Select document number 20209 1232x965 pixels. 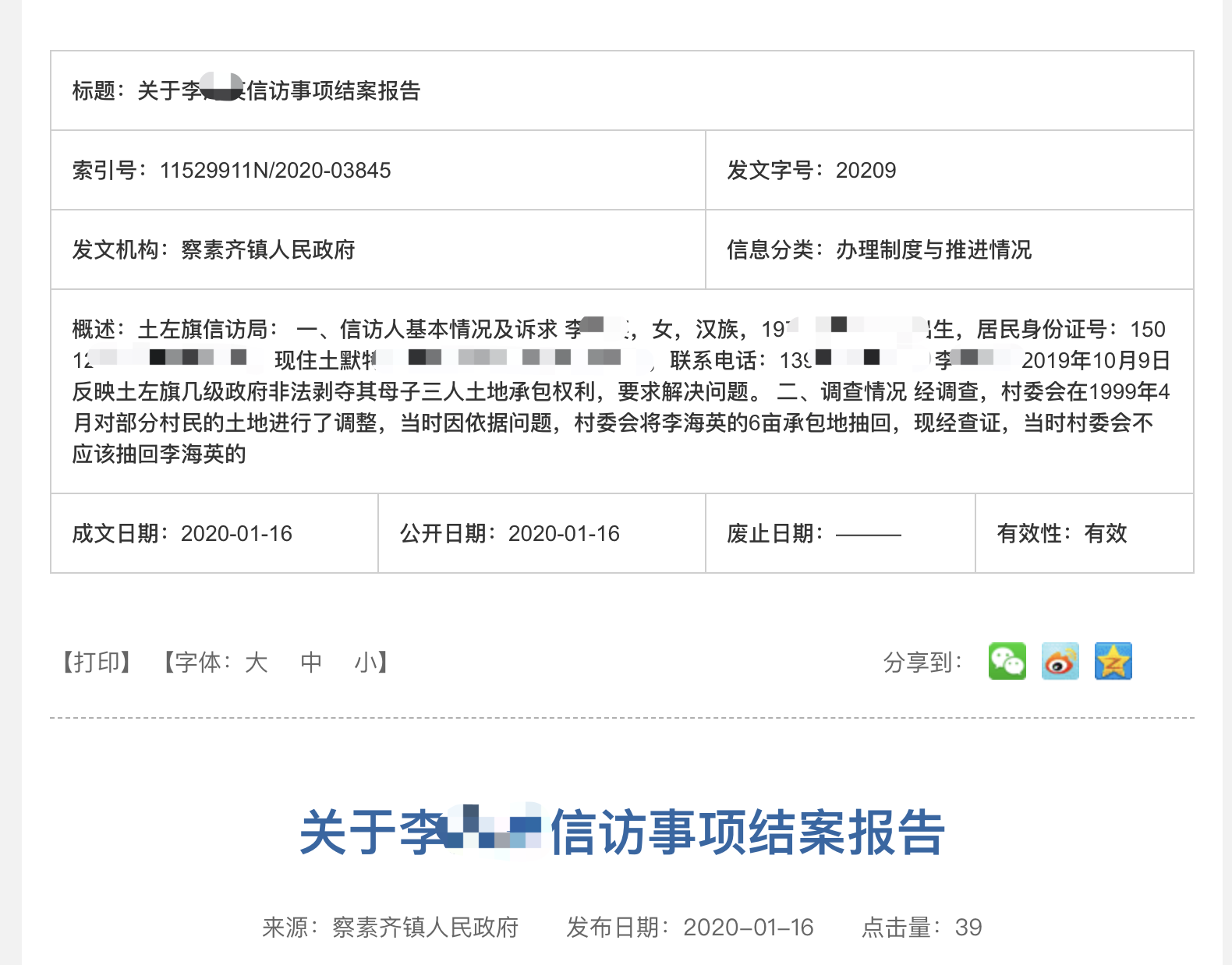(x=866, y=170)
